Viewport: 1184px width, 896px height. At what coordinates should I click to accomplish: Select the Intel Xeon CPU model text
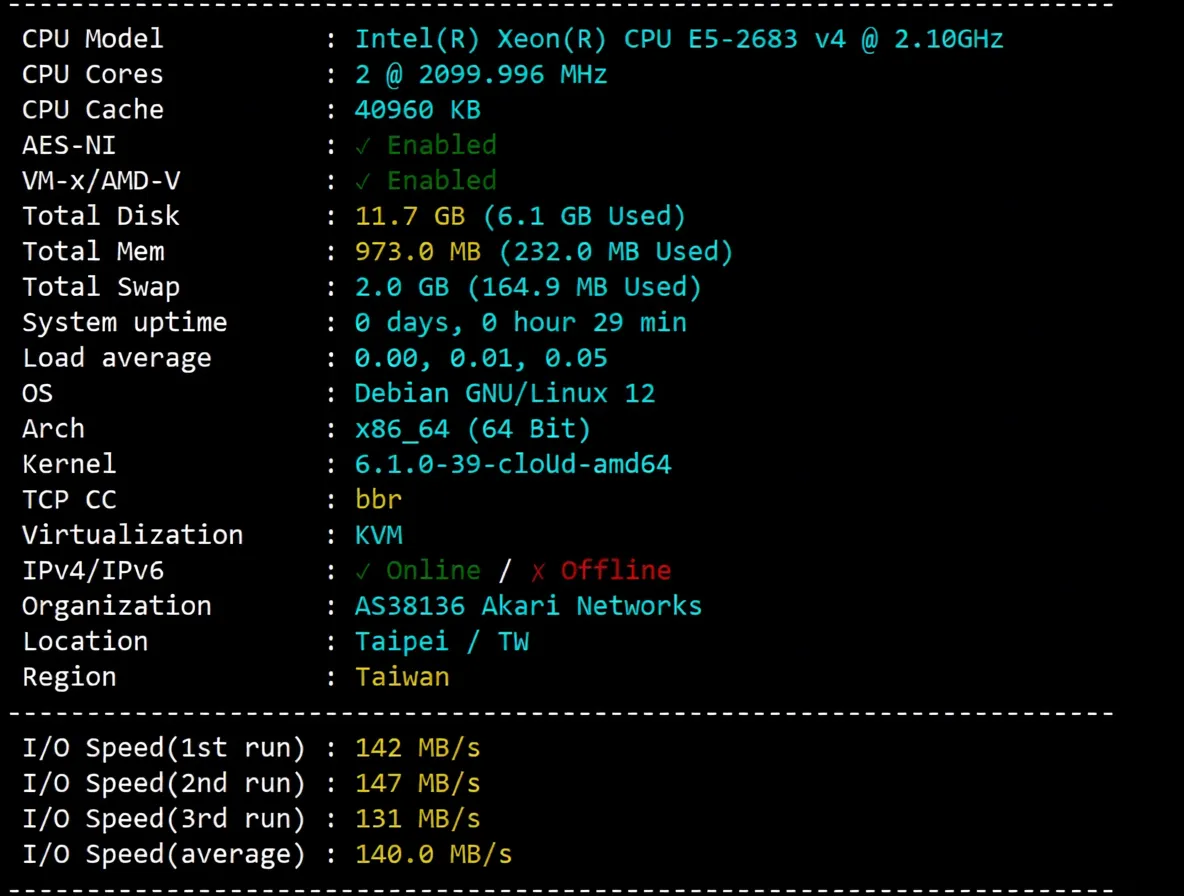(679, 38)
